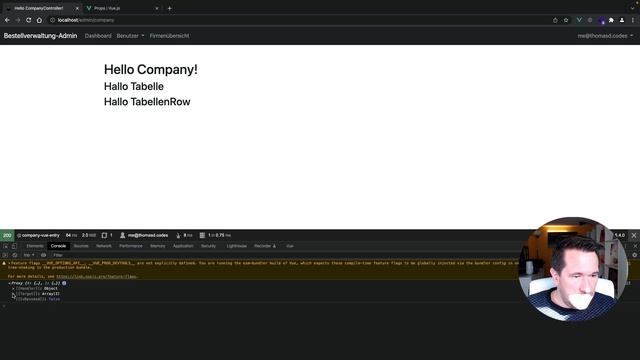This screenshot has width=640, height=360.
Task: Follow the feature-flags link in warning
Action: coord(97,277)
